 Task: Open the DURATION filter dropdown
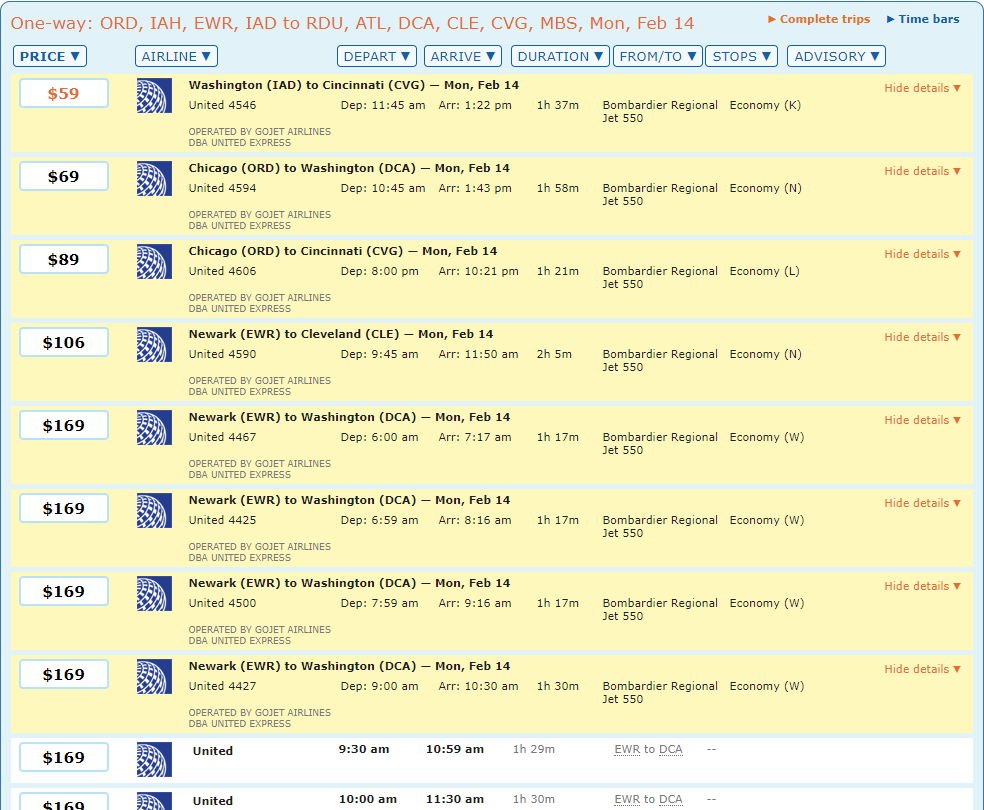click(x=560, y=56)
